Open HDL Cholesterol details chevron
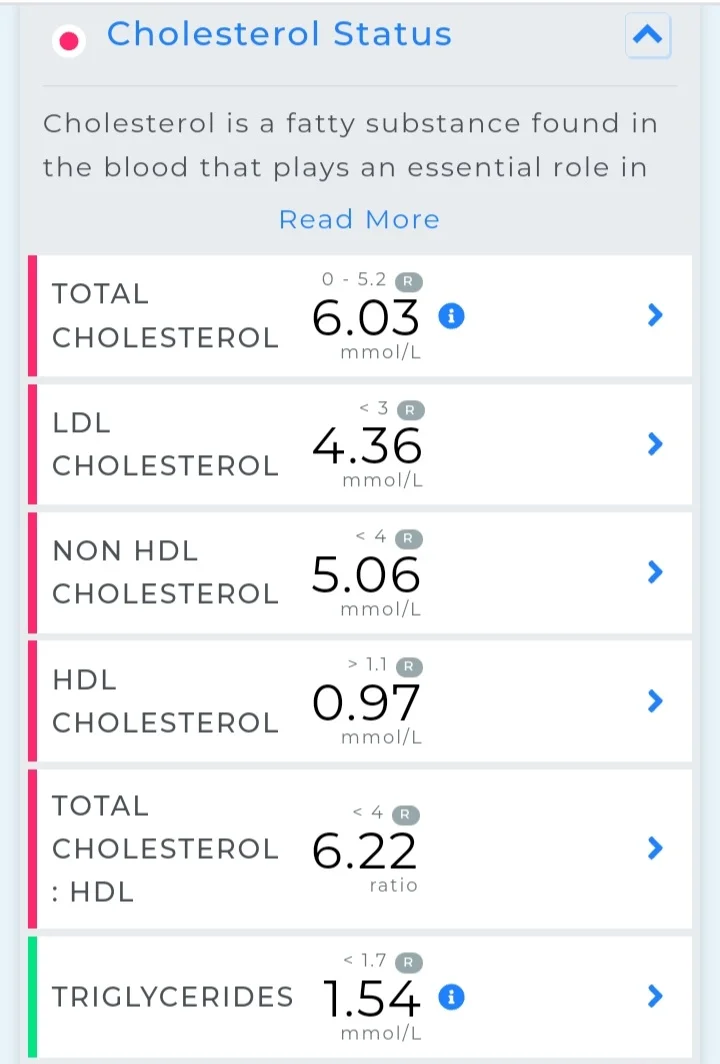The height and width of the screenshot is (1064, 720). (x=655, y=701)
